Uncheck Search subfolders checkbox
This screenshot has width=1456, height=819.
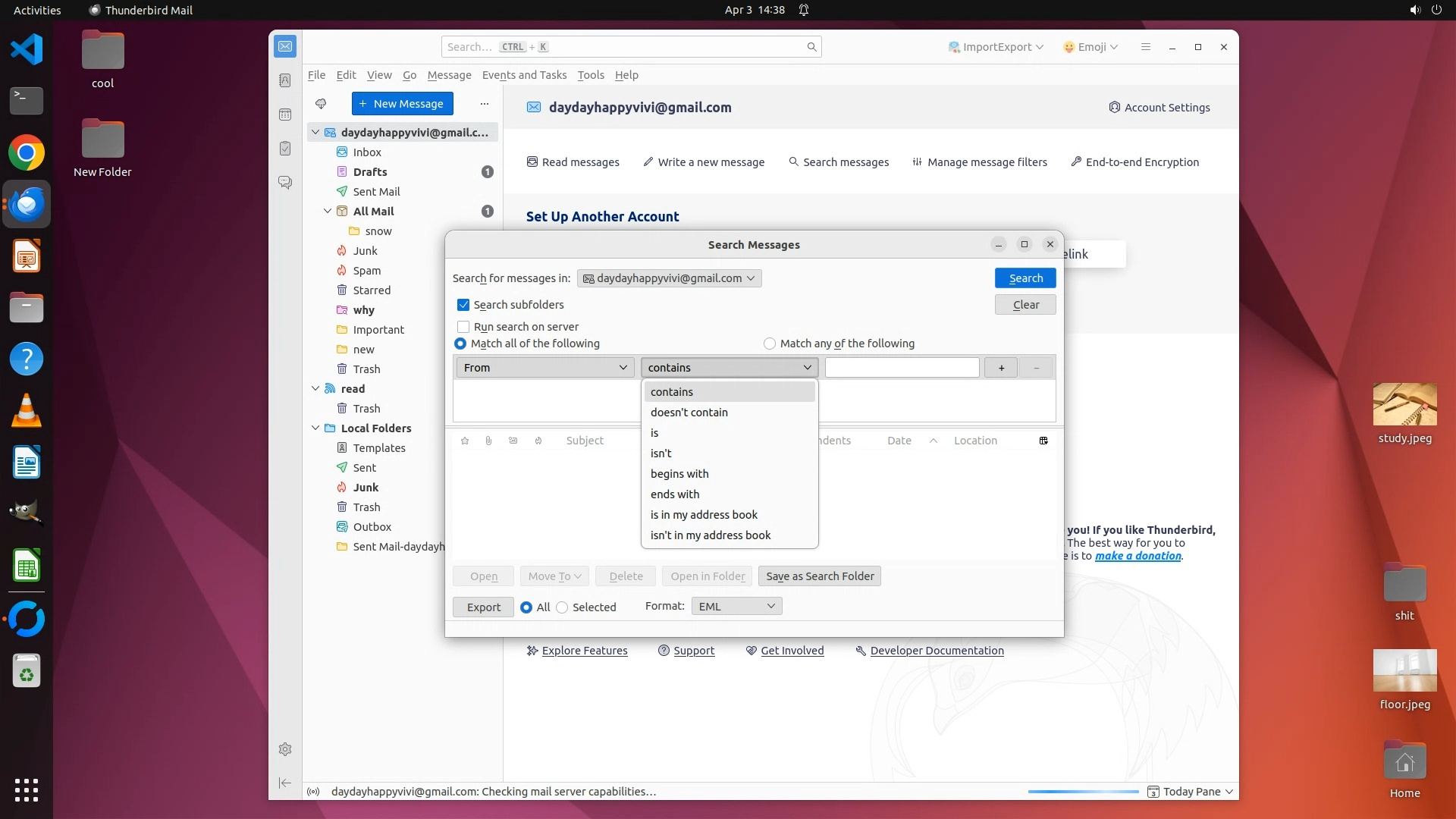[463, 305]
